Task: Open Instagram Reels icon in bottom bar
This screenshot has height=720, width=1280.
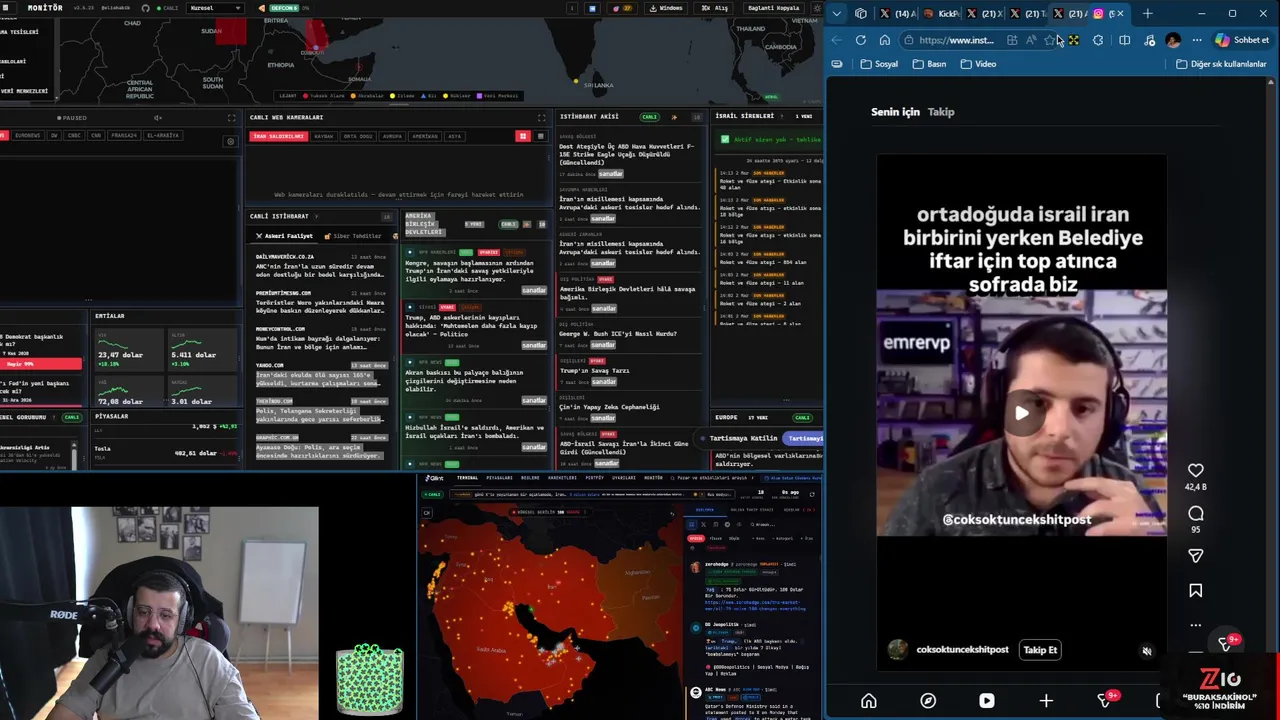Action: 987,701
